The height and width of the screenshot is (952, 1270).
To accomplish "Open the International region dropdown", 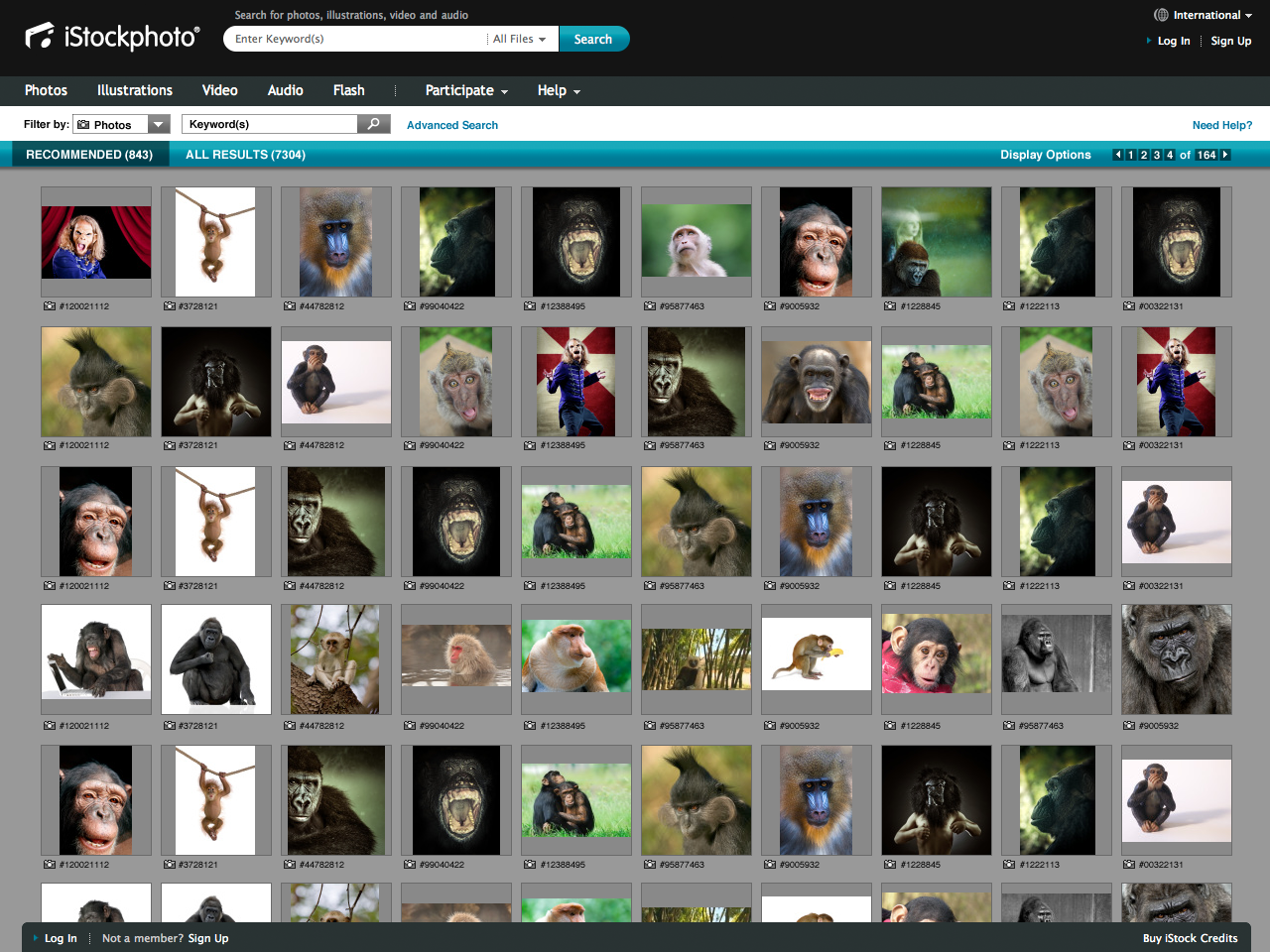I will [x=1211, y=15].
